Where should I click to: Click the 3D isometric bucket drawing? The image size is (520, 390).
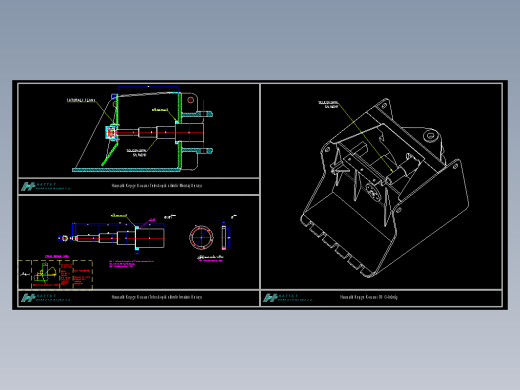coord(385,188)
